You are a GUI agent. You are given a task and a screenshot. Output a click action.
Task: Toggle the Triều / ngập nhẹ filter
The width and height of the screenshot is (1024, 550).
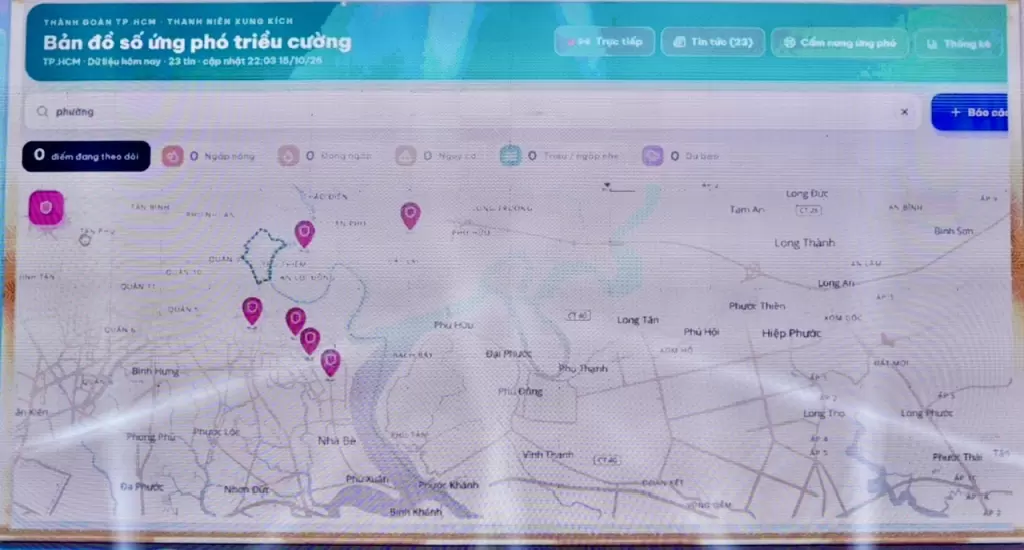click(x=560, y=156)
